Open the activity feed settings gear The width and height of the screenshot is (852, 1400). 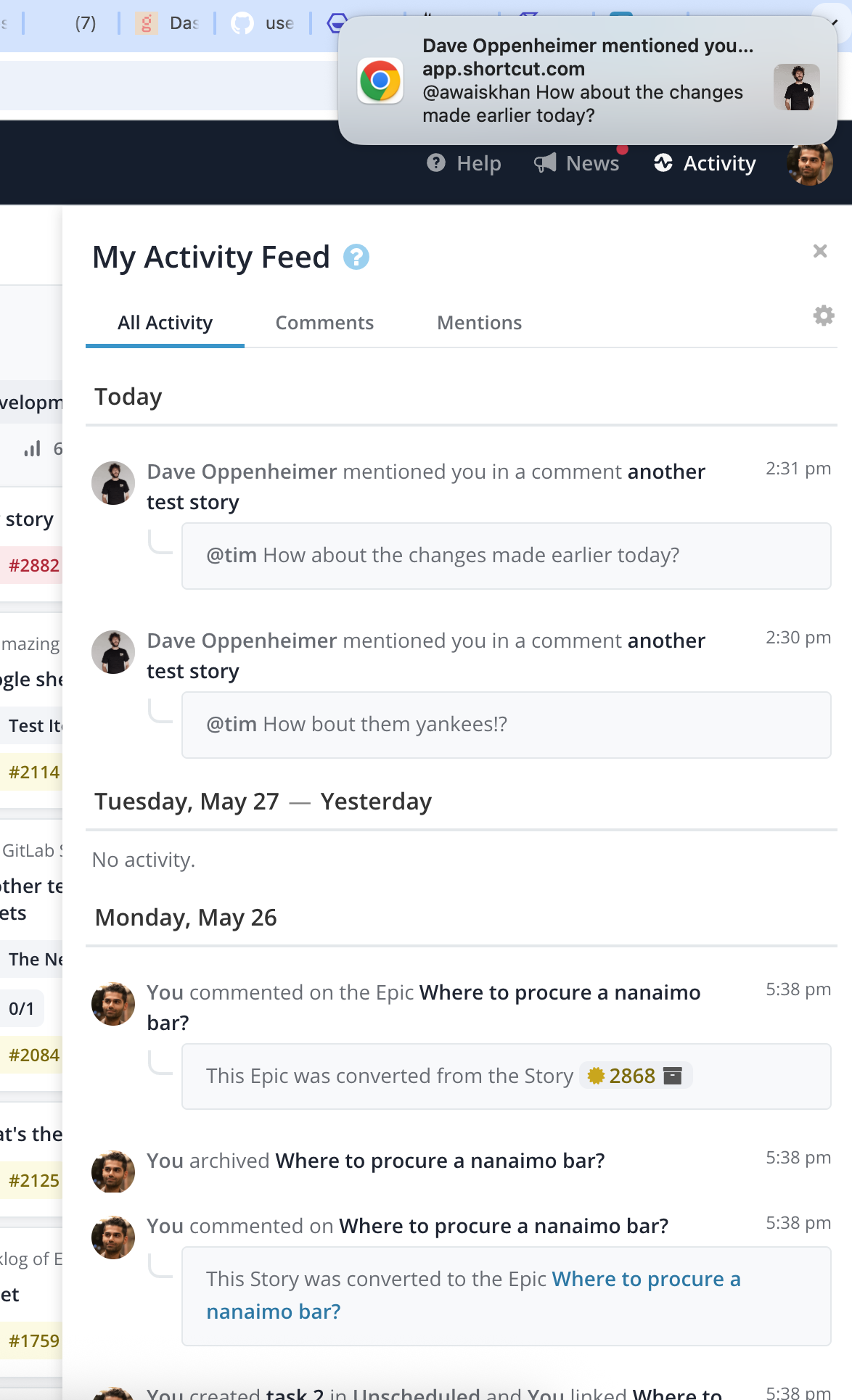click(x=823, y=316)
